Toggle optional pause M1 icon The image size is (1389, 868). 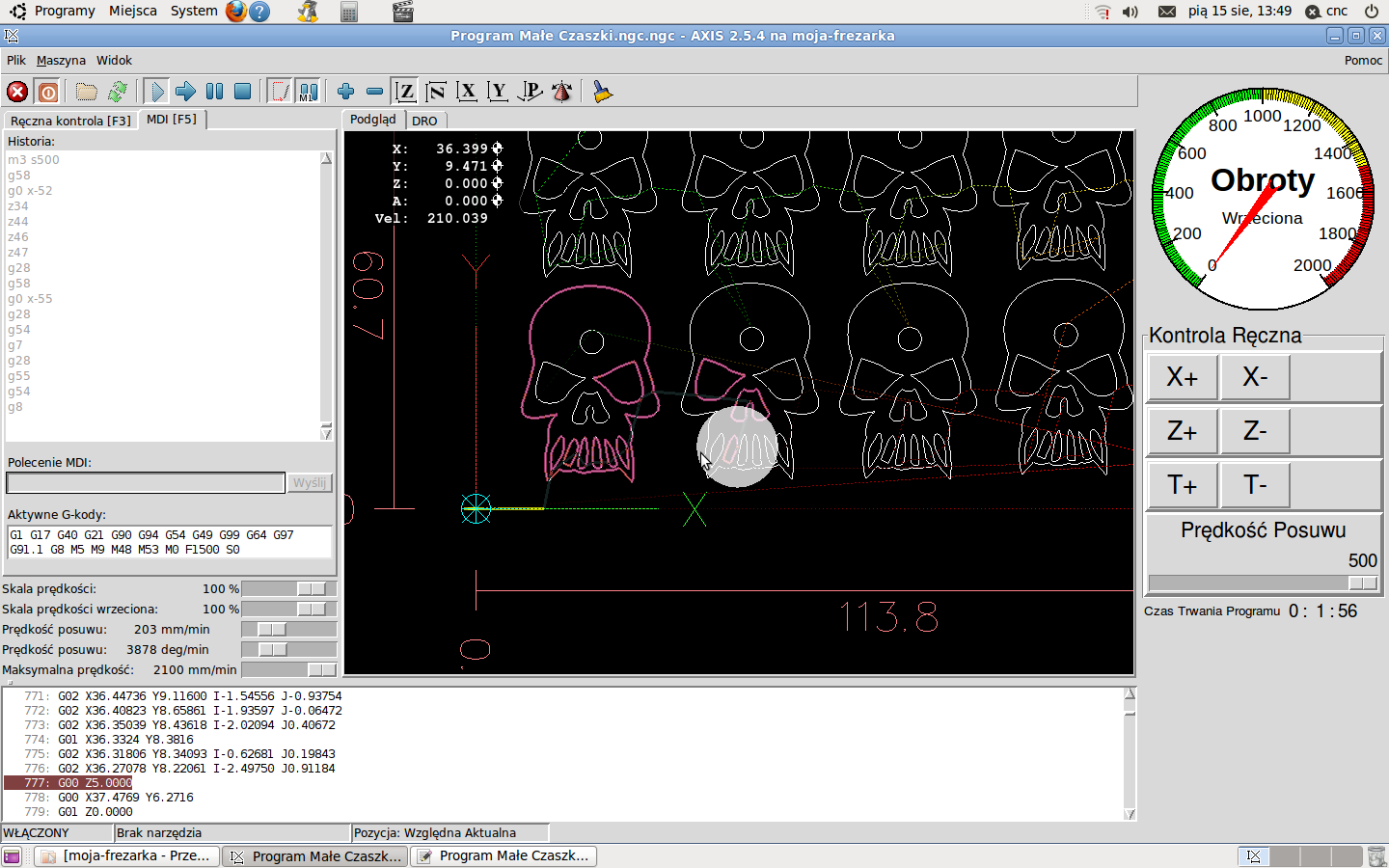308,92
